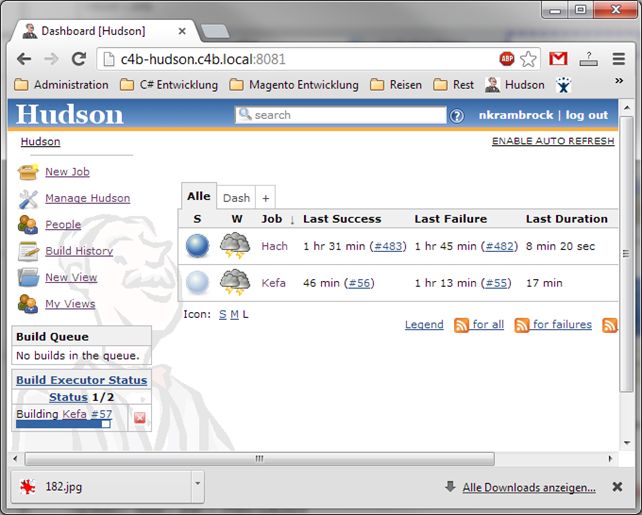Bookmark this page with the star icon
Screen dimensions: 642x515
(528, 59)
